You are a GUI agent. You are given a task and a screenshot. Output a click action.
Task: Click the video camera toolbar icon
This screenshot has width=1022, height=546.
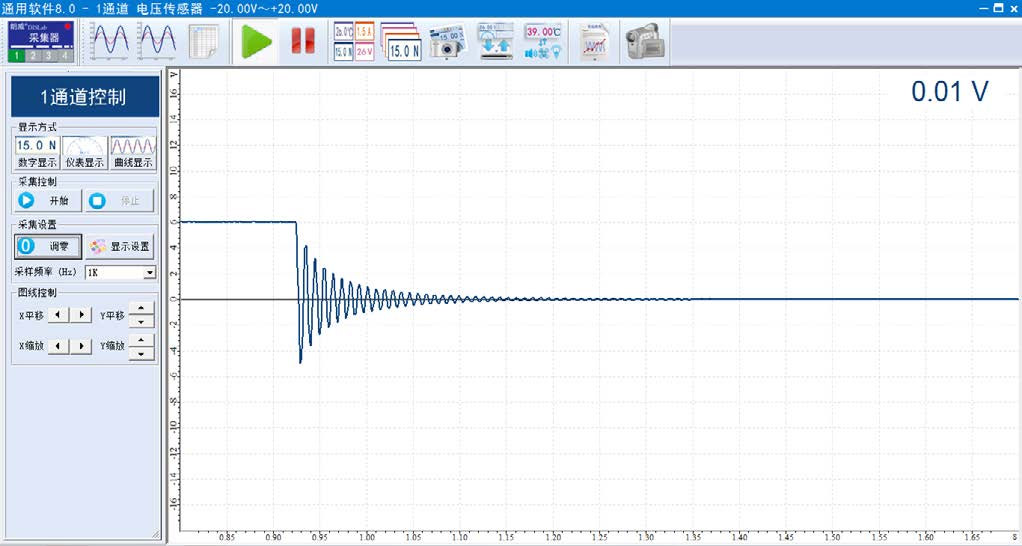(645, 42)
